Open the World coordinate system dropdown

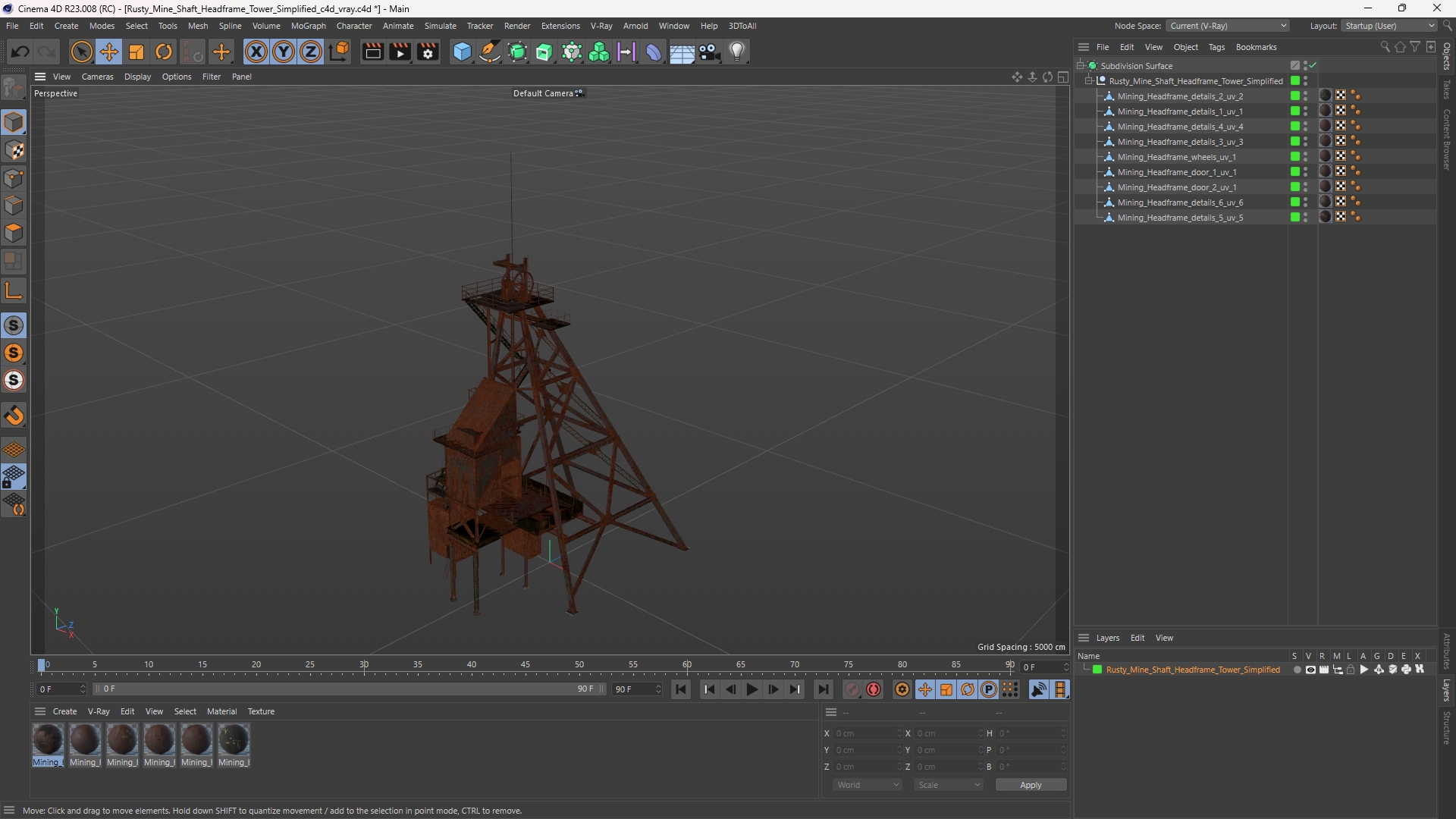click(x=867, y=785)
